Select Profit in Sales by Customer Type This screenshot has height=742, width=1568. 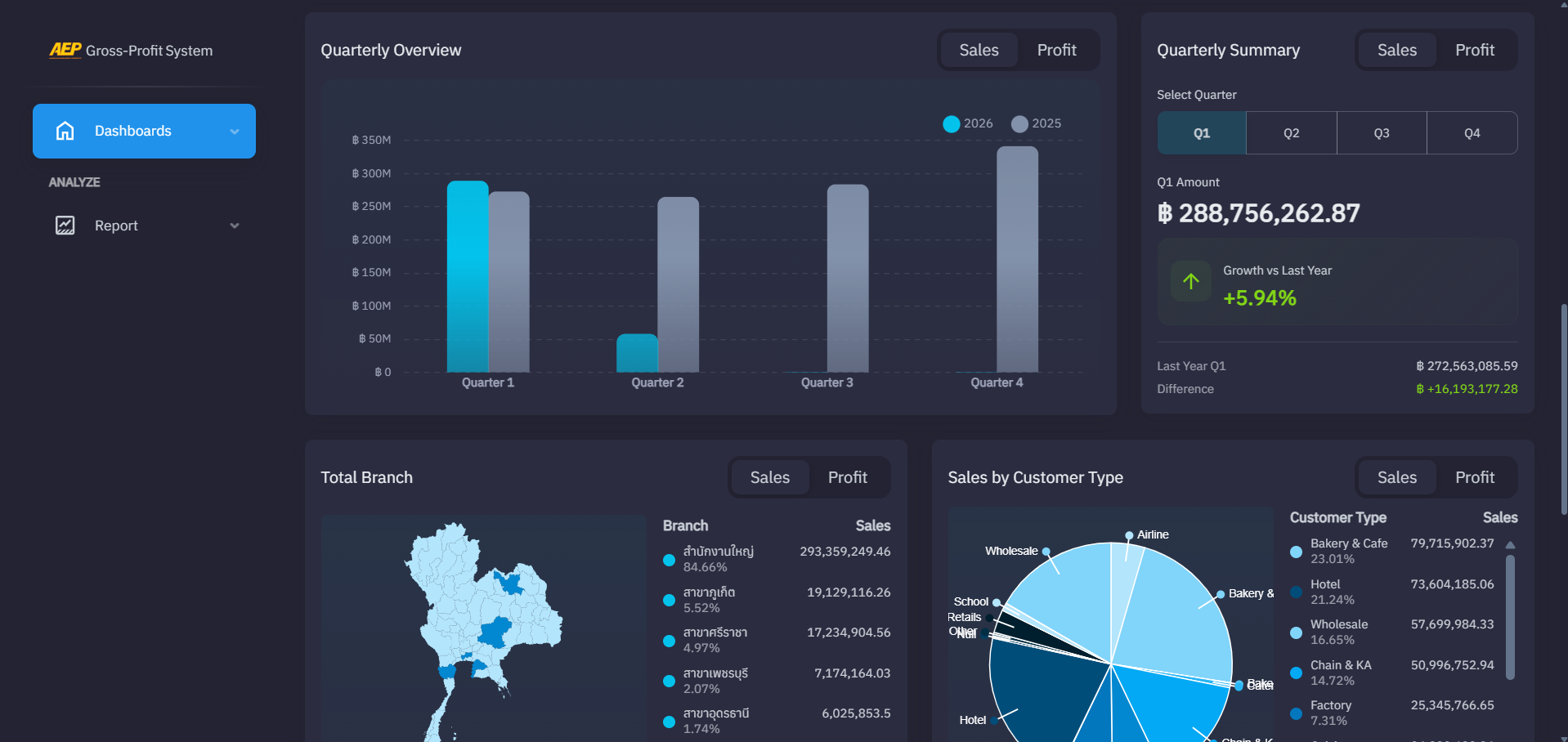click(x=1475, y=477)
